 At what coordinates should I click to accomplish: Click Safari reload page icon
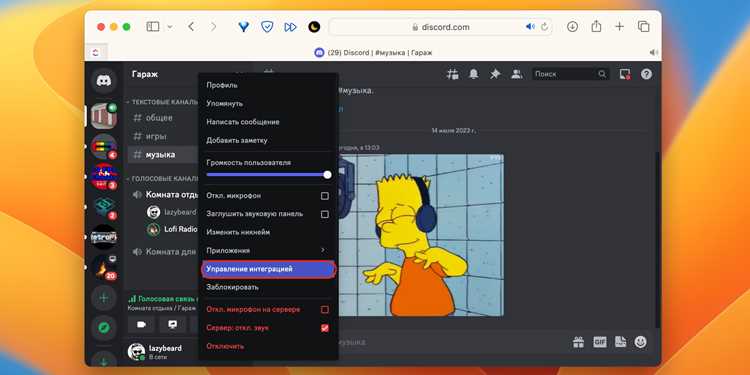[544, 27]
